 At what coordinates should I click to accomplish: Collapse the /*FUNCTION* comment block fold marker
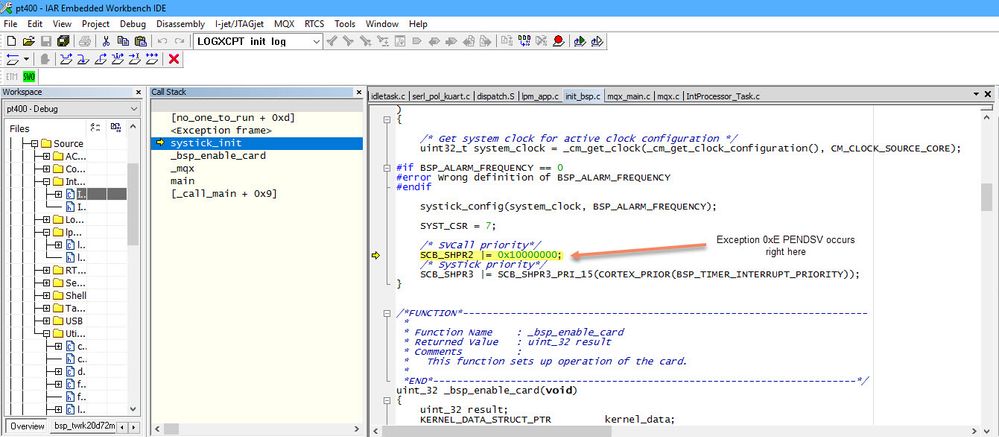(387, 313)
